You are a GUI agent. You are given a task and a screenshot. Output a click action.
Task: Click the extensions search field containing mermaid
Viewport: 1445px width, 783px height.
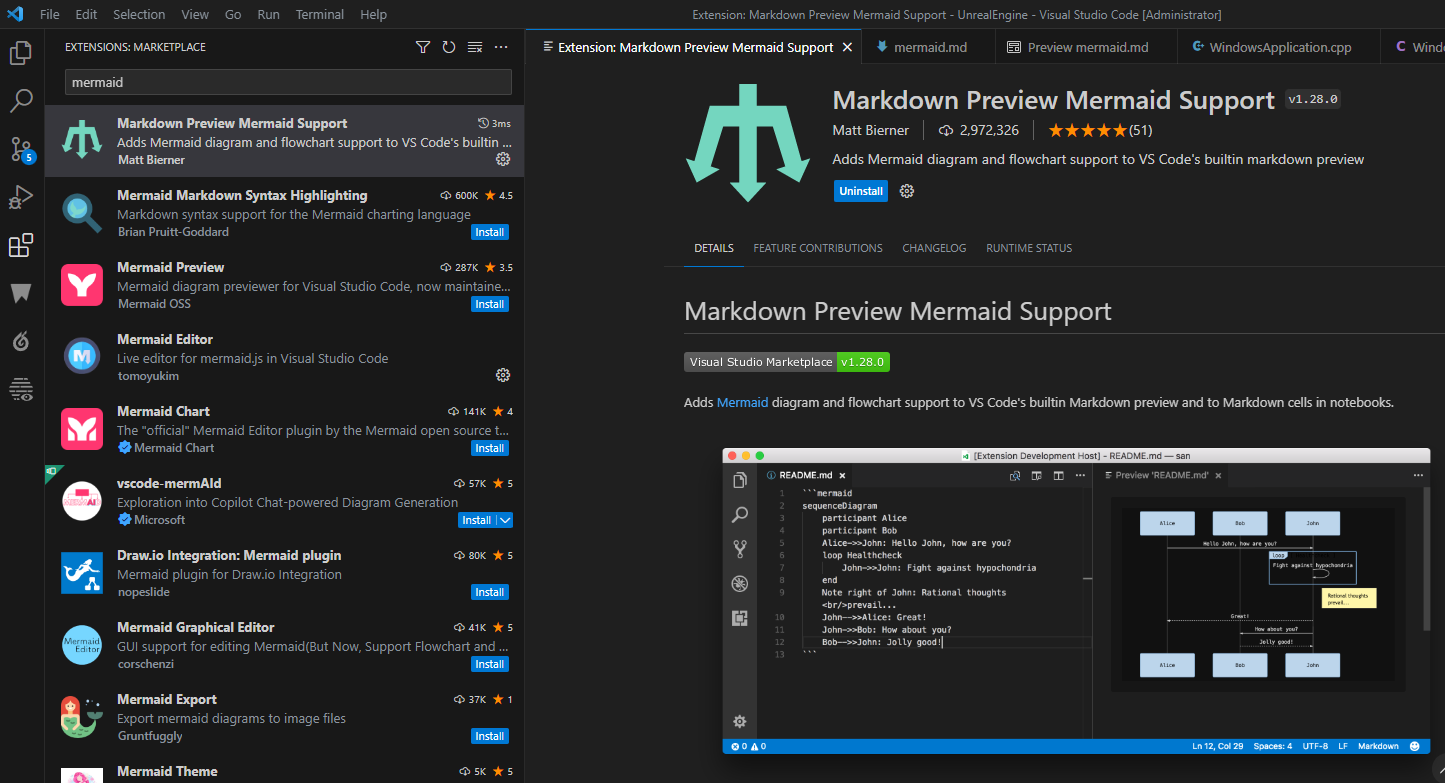tap(288, 82)
